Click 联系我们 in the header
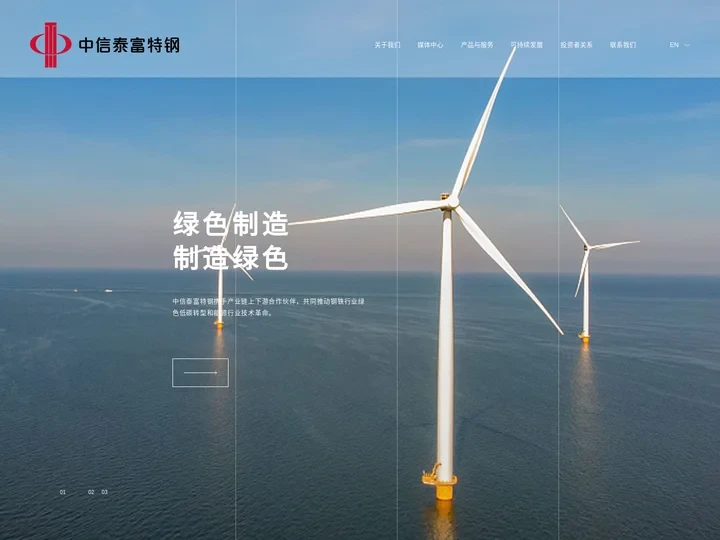Viewport: 720px width, 540px height. (622, 45)
